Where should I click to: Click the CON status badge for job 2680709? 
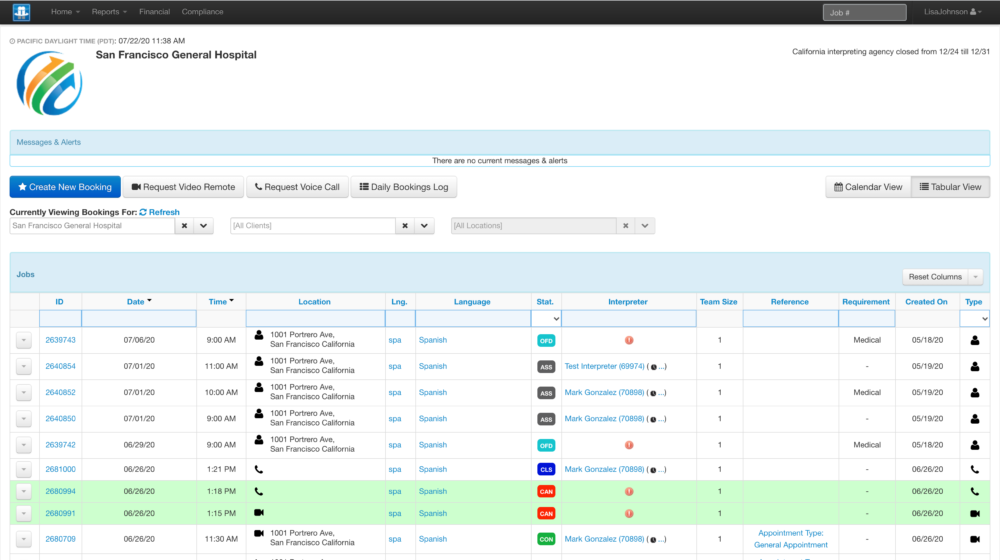click(546, 539)
